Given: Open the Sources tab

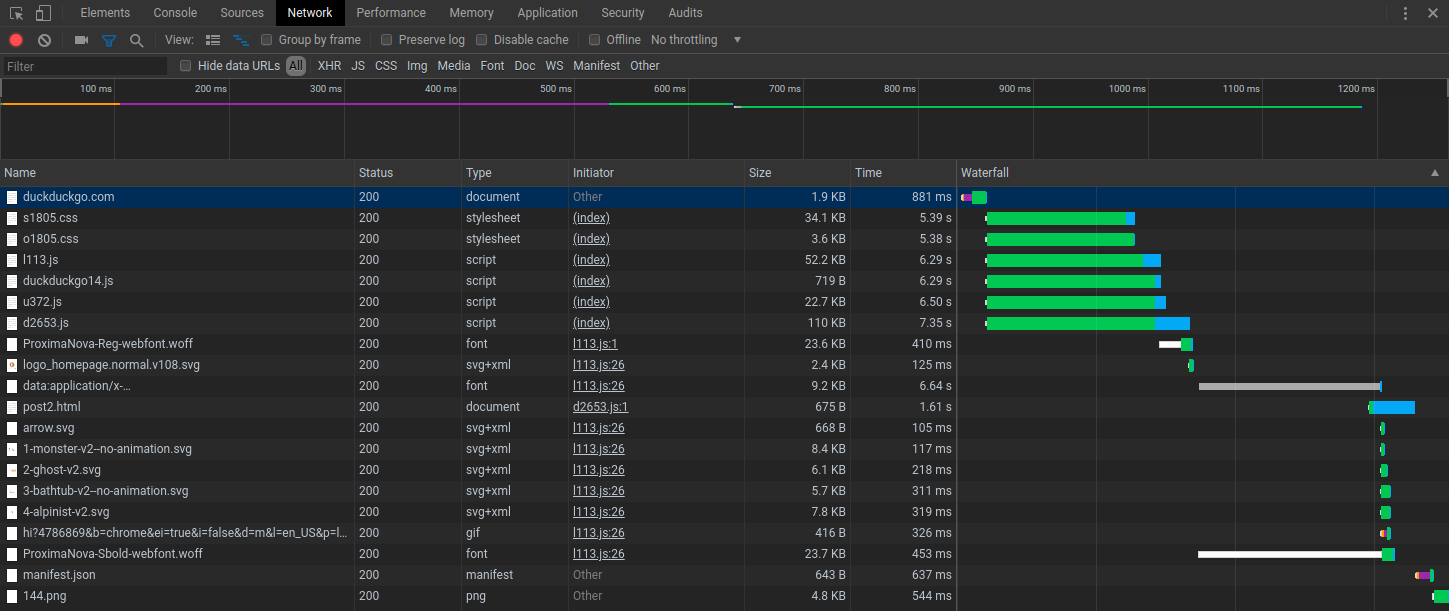Looking at the screenshot, I should coord(242,13).
